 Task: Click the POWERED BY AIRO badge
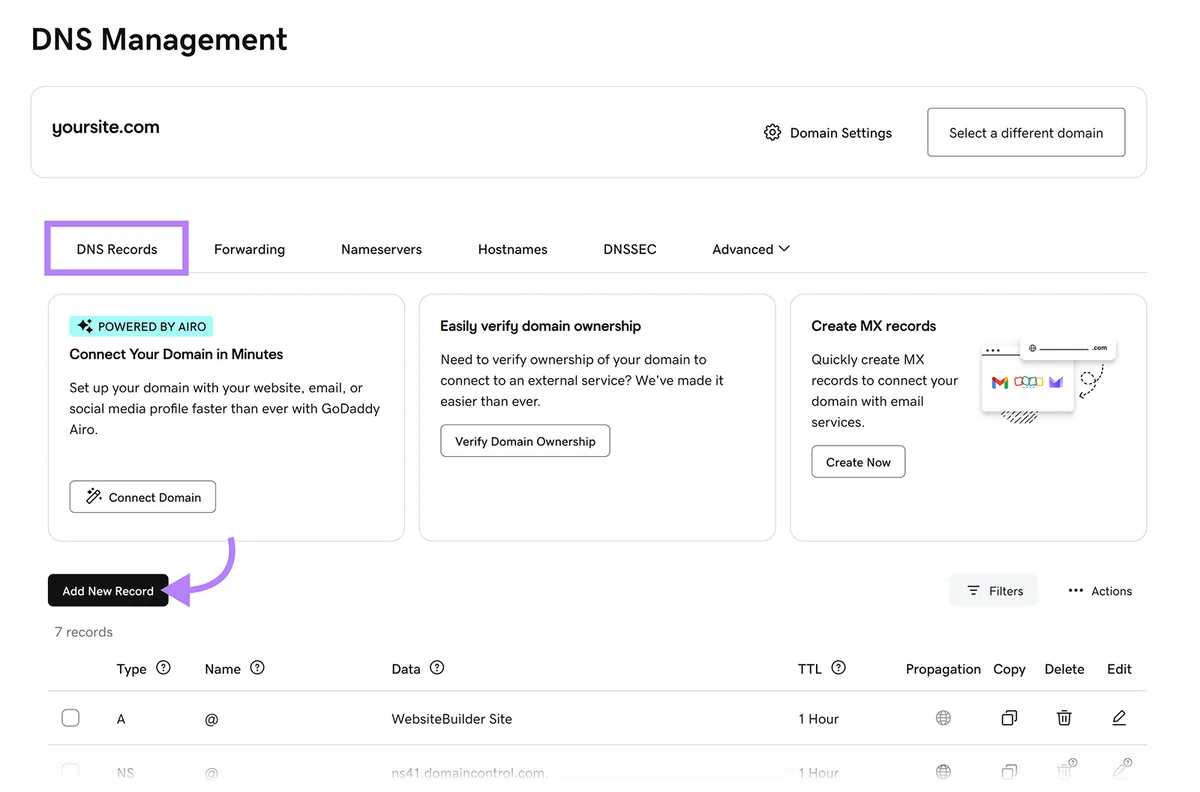coord(141,326)
